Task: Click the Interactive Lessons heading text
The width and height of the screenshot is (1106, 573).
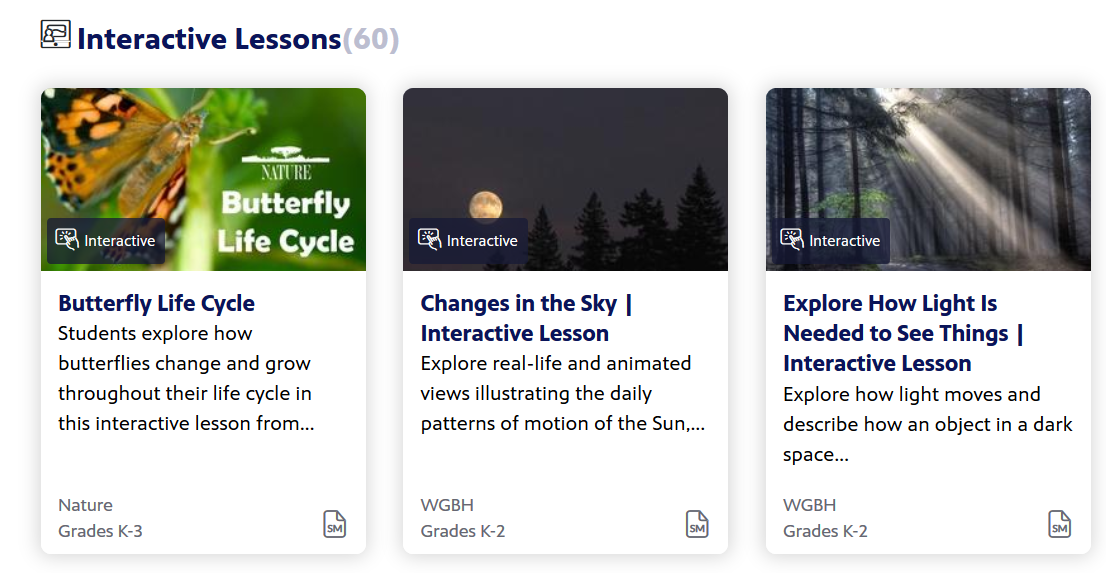Action: point(209,39)
